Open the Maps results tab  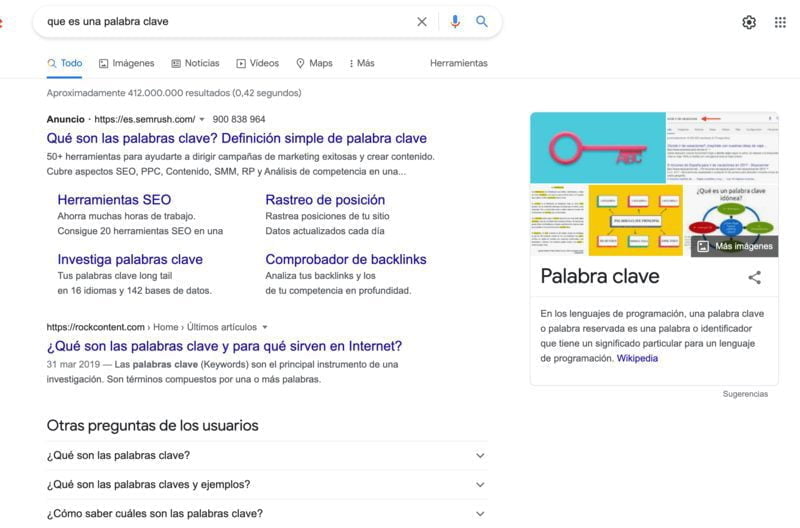(x=314, y=63)
